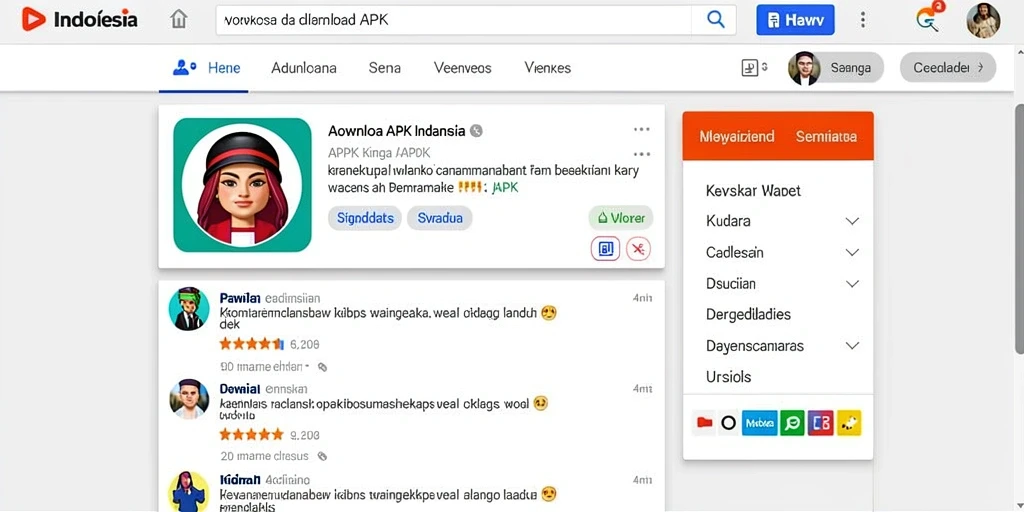The width and height of the screenshot is (1024, 512).
Task: Click Dewaial reviewer avatar
Action: pyautogui.click(x=189, y=398)
